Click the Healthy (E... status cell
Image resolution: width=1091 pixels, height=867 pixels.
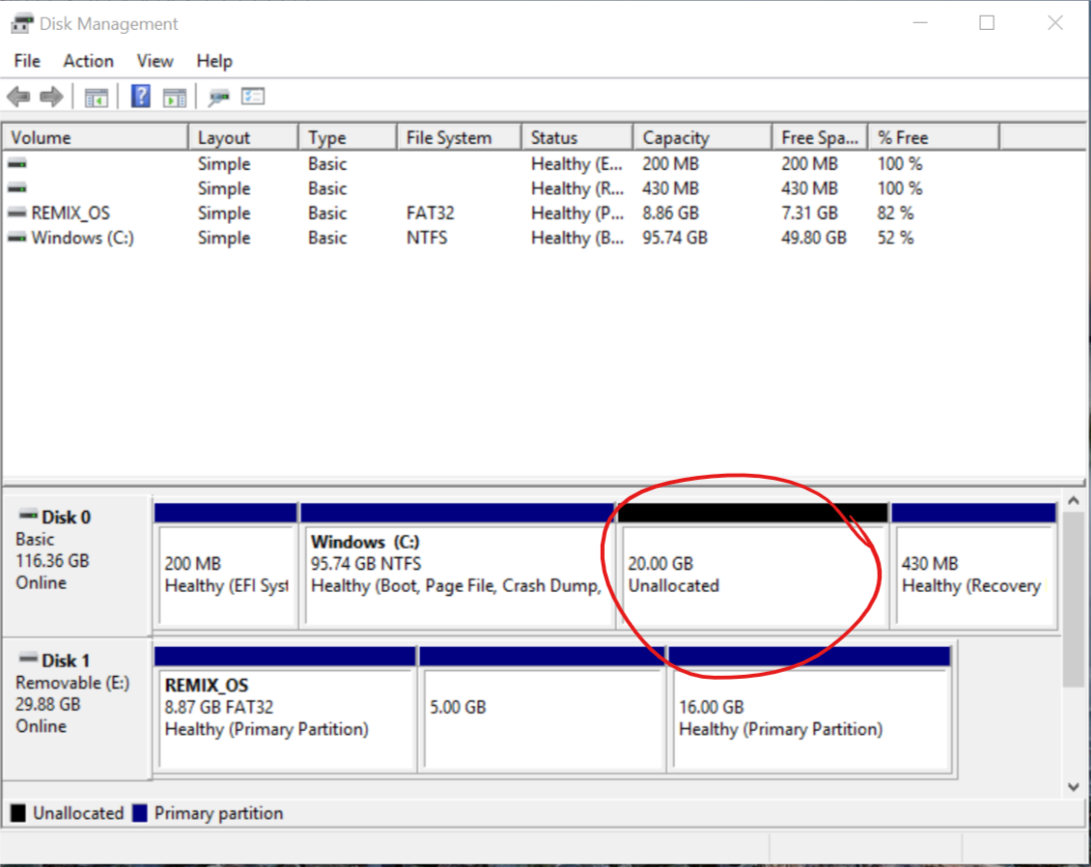(x=577, y=164)
